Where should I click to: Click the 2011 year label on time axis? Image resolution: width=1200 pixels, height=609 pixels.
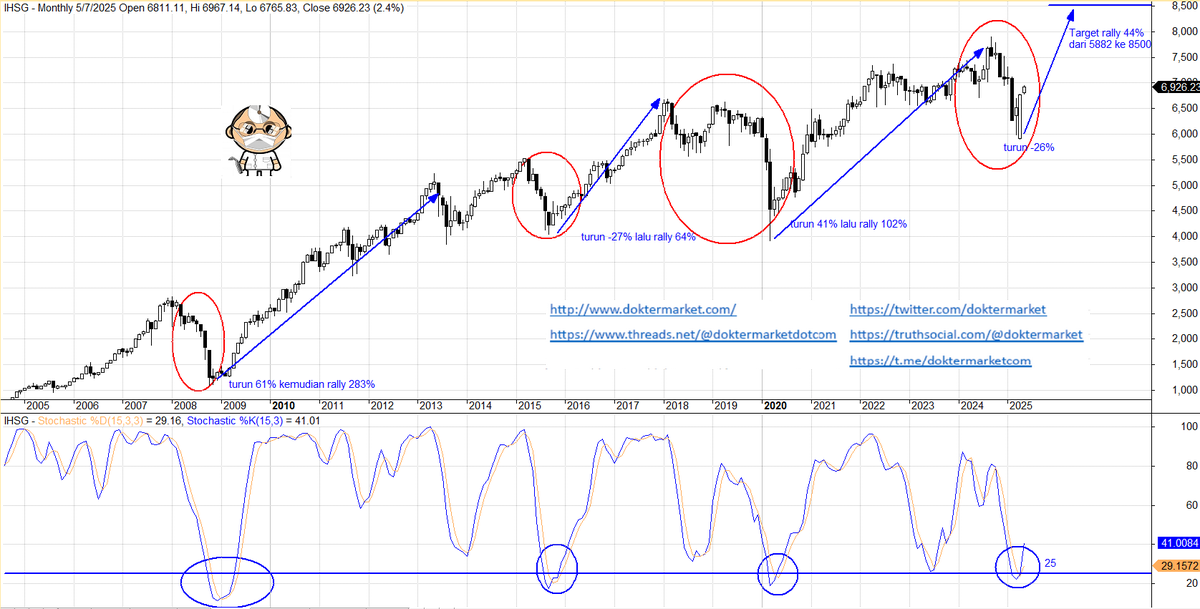(x=332, y=406)
